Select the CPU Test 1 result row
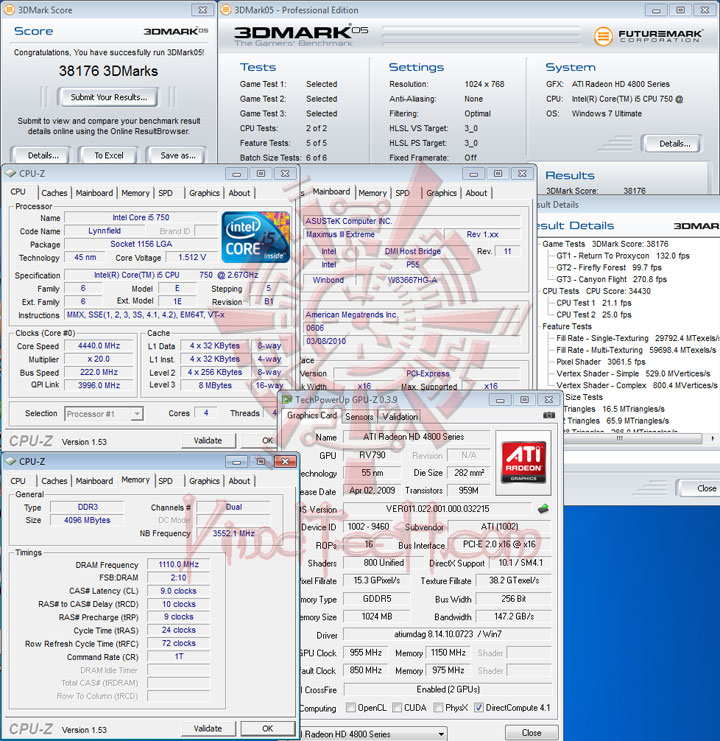The height and width of the screenshot is (741, 720). (594, 303)
